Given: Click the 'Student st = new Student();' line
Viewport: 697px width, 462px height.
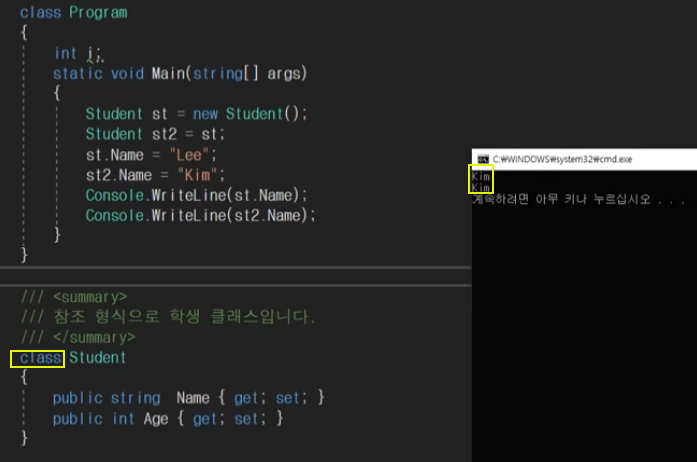Looking at the screenshot, I should pos(196,114).
